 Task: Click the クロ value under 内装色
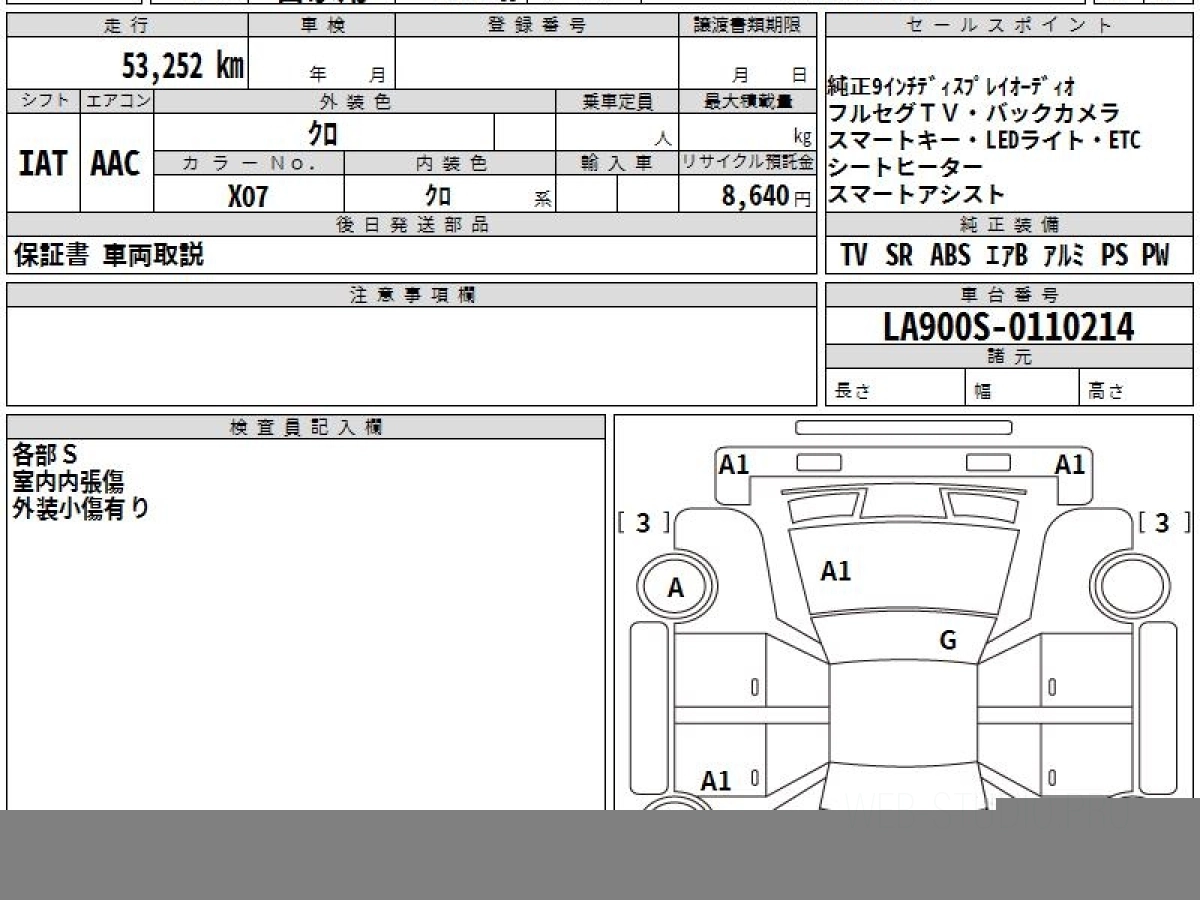(437, 196)
